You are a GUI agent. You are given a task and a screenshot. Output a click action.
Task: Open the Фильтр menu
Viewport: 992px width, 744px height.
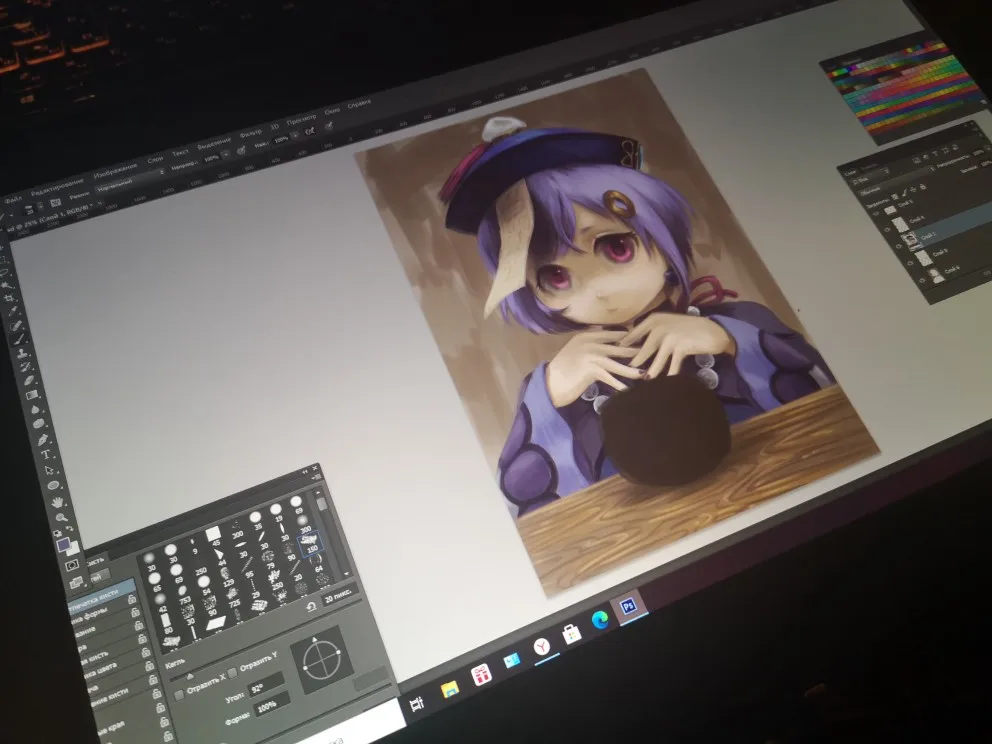(251, 134)
